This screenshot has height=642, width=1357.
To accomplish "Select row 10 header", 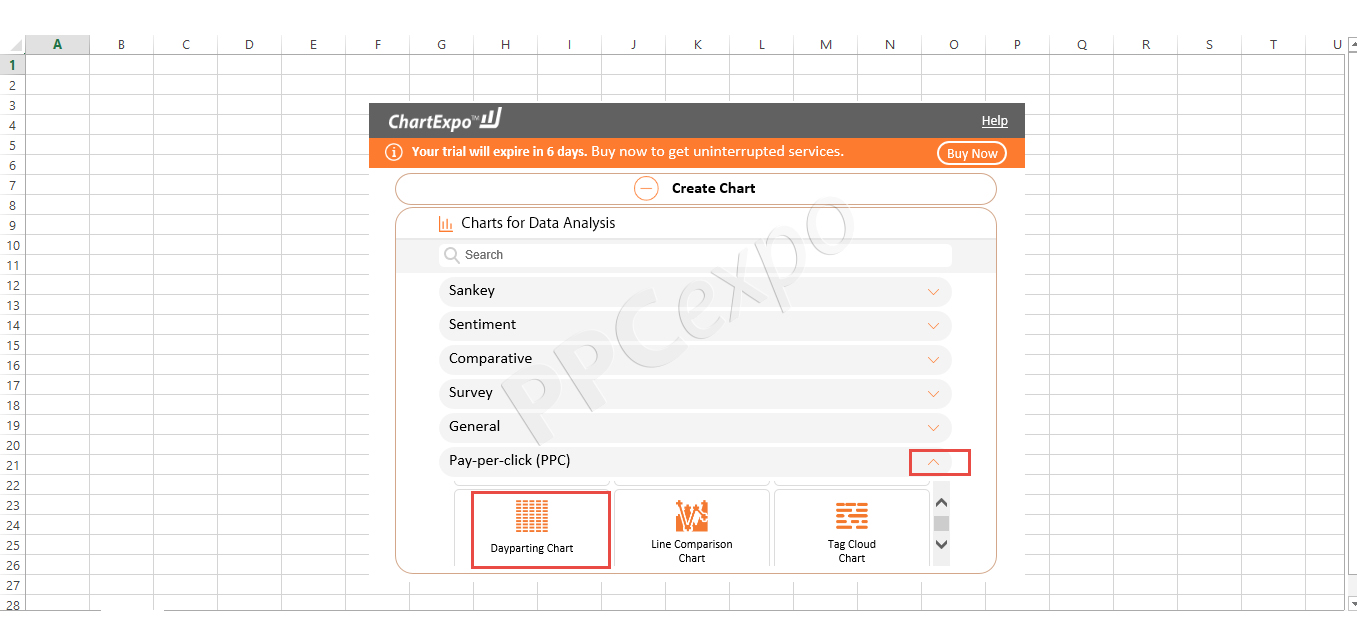I will click(12, 245).
